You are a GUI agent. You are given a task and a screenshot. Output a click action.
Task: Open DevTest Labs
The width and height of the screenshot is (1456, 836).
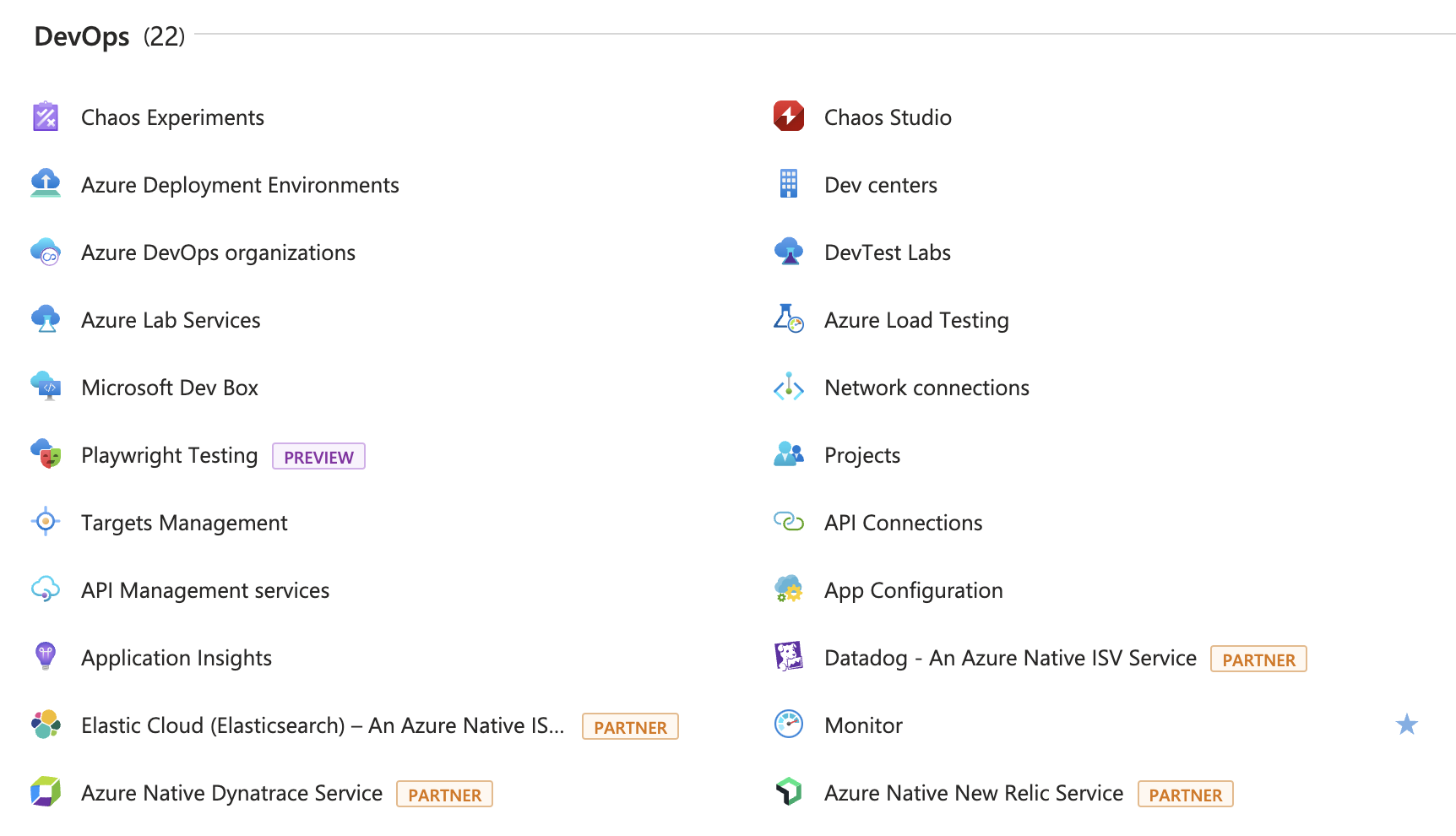click(x=888, y=252)
